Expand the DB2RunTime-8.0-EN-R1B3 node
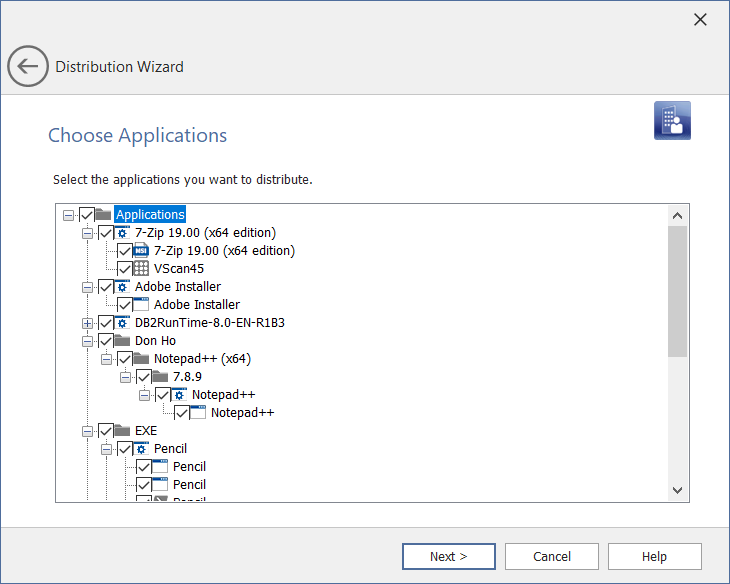This screenshot has width=730, height=584. click(x=88, y=323)
